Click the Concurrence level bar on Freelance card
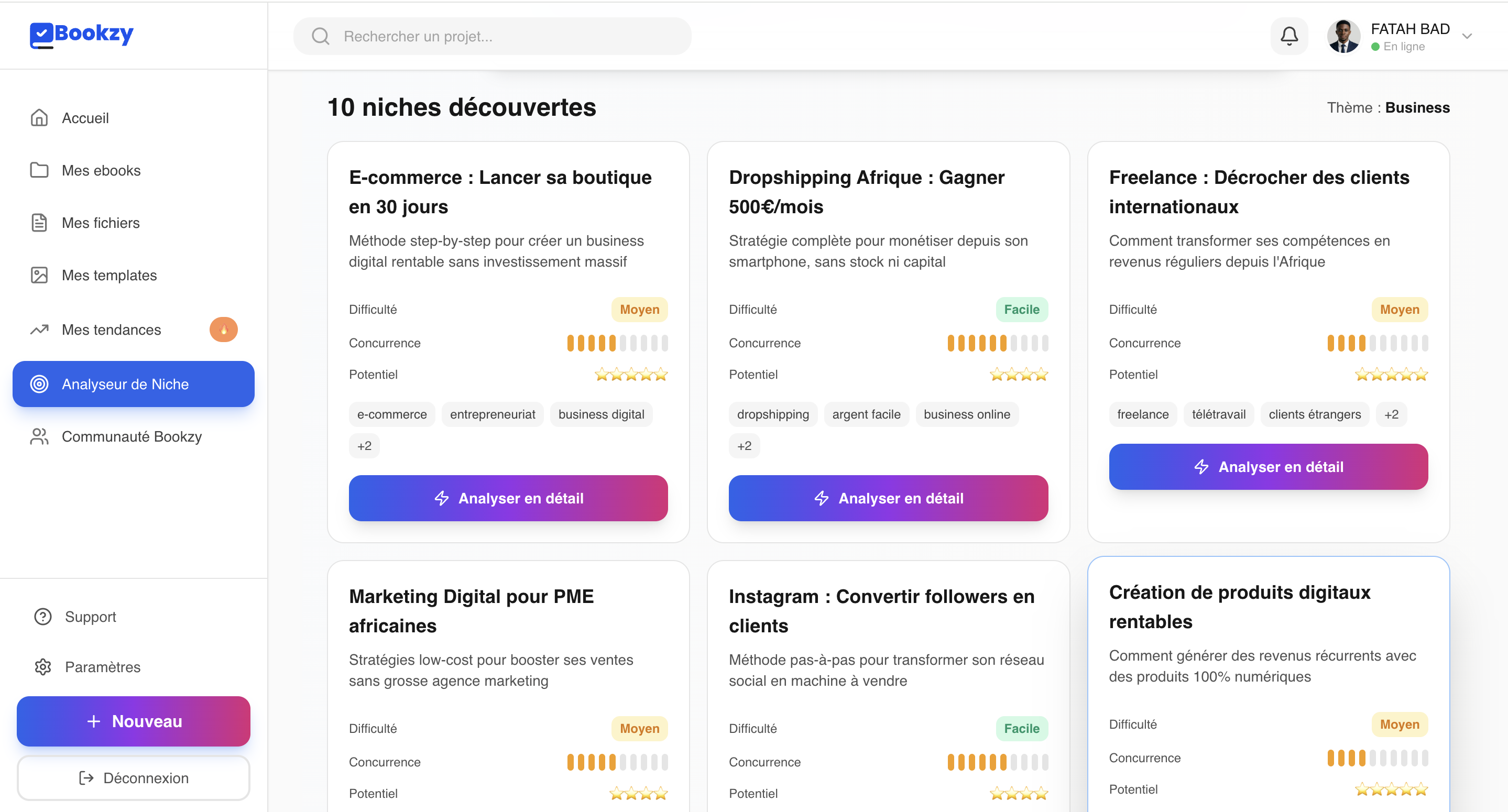 pos(1377,343)
